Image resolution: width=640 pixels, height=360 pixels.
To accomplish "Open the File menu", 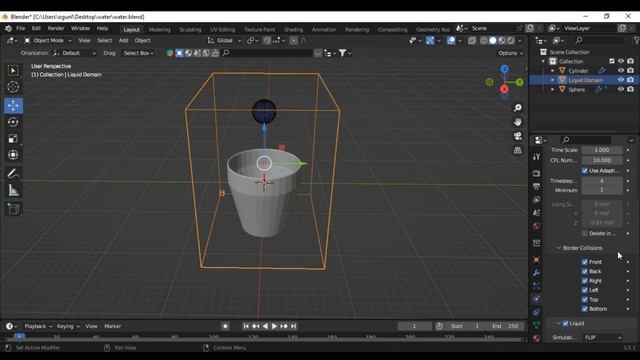I will (20, 29).
